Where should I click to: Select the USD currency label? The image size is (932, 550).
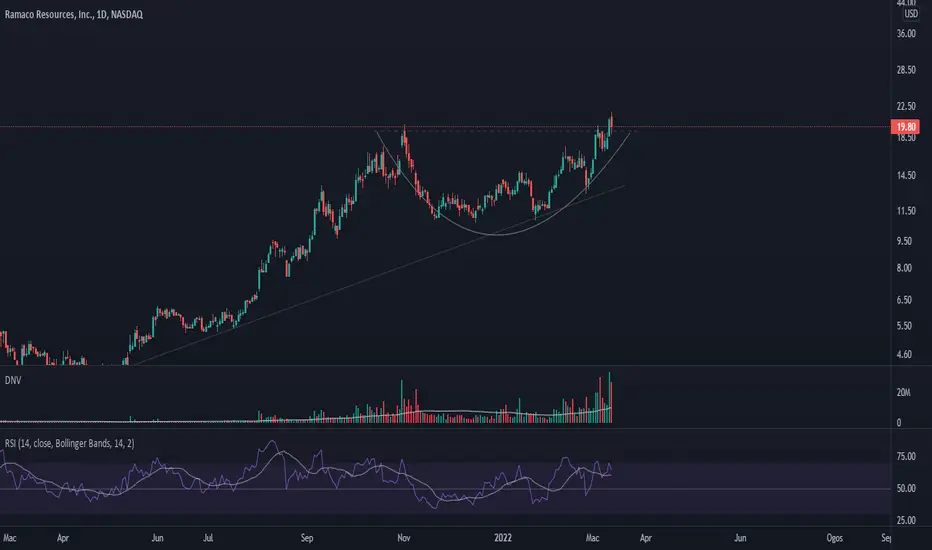click(x=911, y=14)
